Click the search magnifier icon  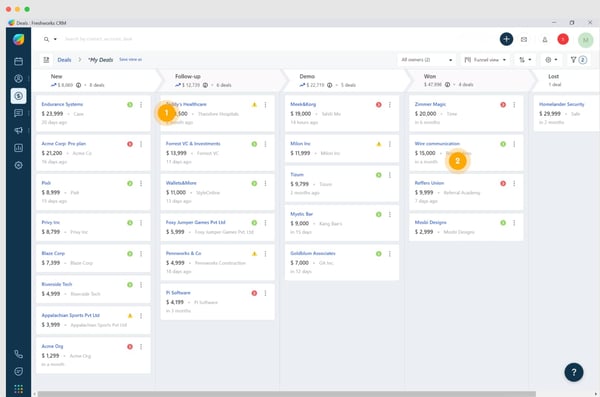click(46, 39)
